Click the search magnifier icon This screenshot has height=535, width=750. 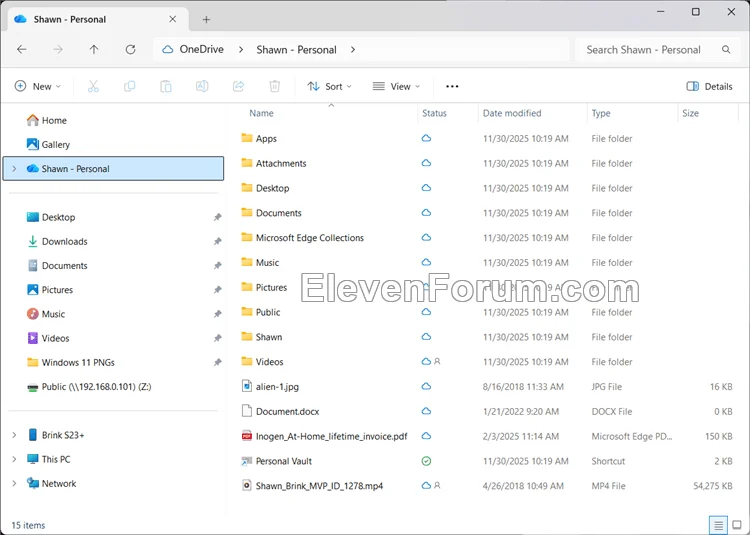click(726, 50)
